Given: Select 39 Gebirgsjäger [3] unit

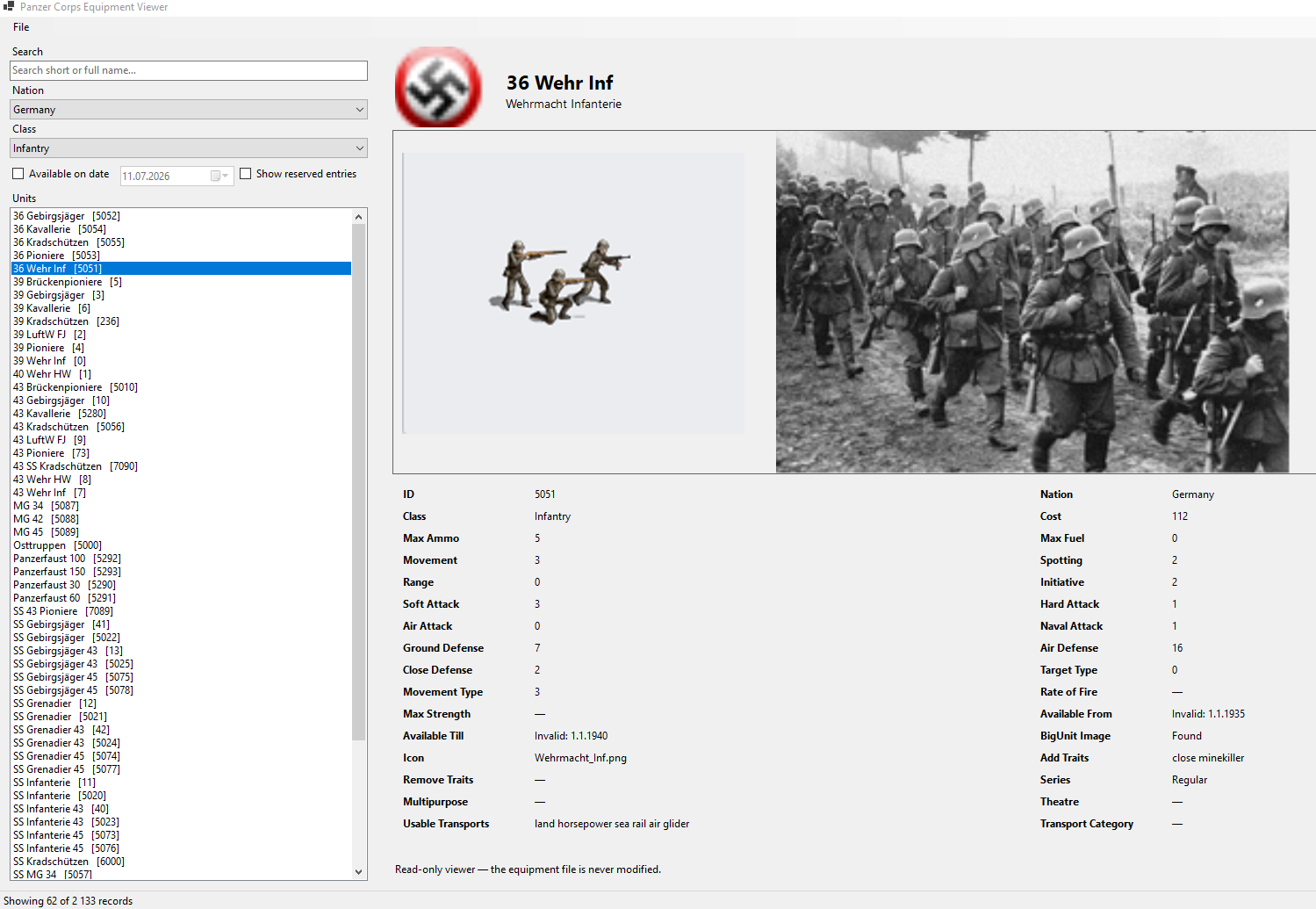Looking at the screenshot, I should [x=181, y=295].
